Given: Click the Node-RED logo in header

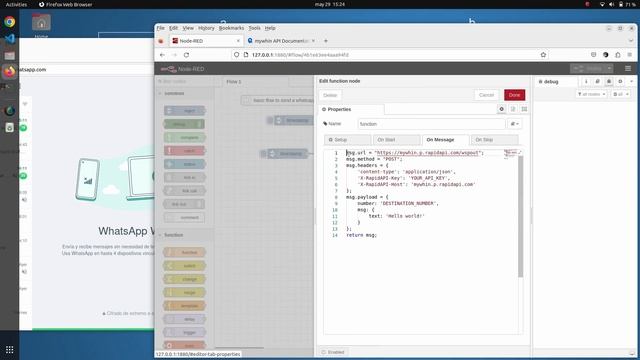Looking at the screenshot, I should tap(182, 69).
